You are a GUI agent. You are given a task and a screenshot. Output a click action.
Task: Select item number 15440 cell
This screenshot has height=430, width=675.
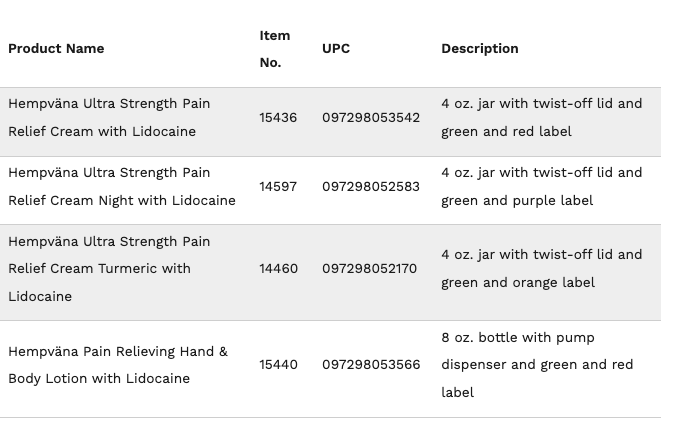click(279, 365)
